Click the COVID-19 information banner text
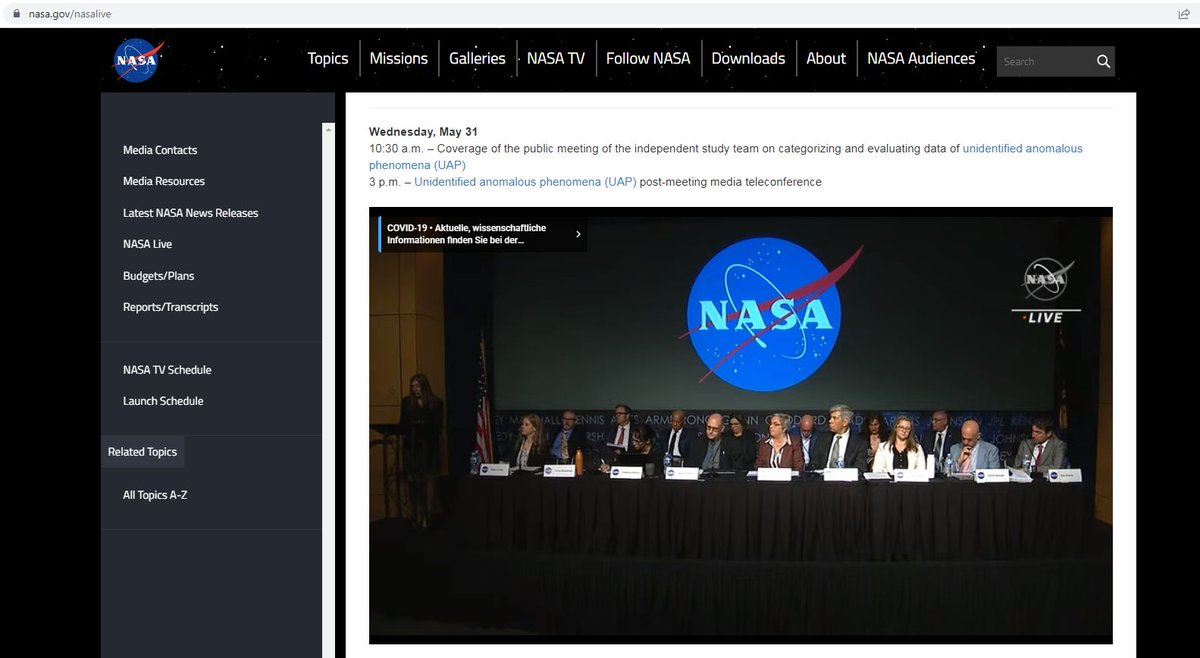 coord(466,234)
